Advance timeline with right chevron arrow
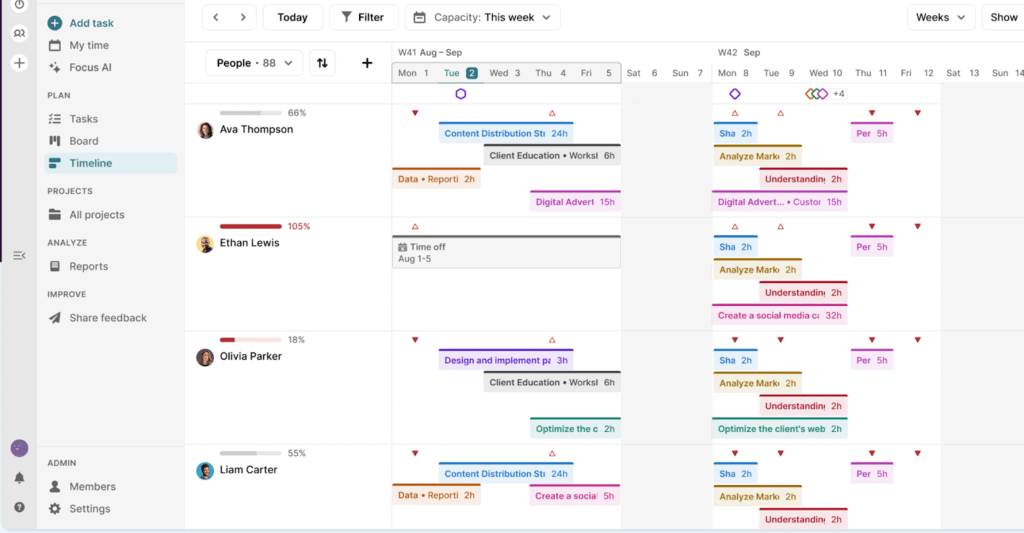This screenshot has height=533, width=1024. tap(242, 17)
